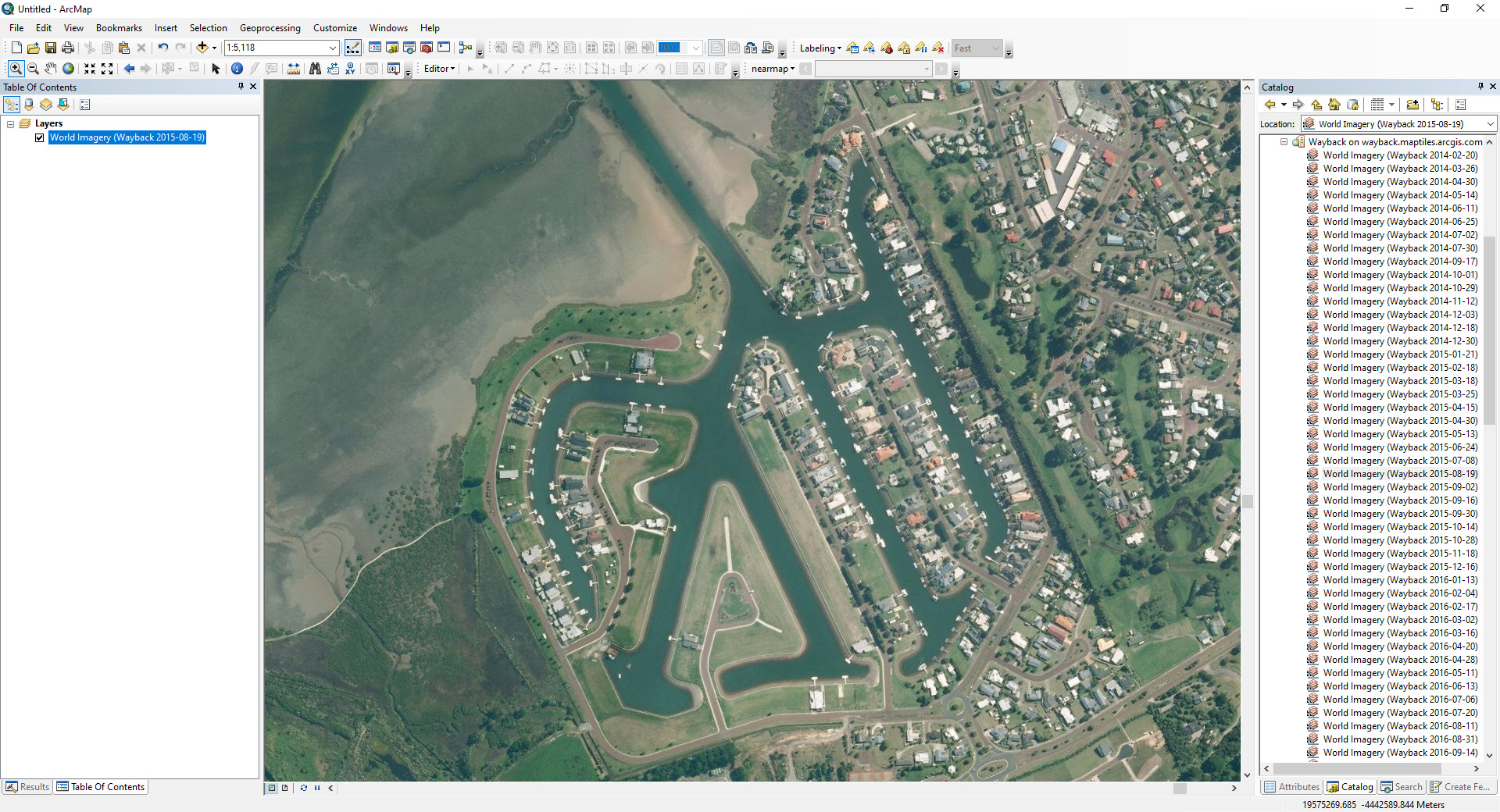Select the Zoom In tool
This screenshot has width=1500, height=812.
tap(15, 69)
